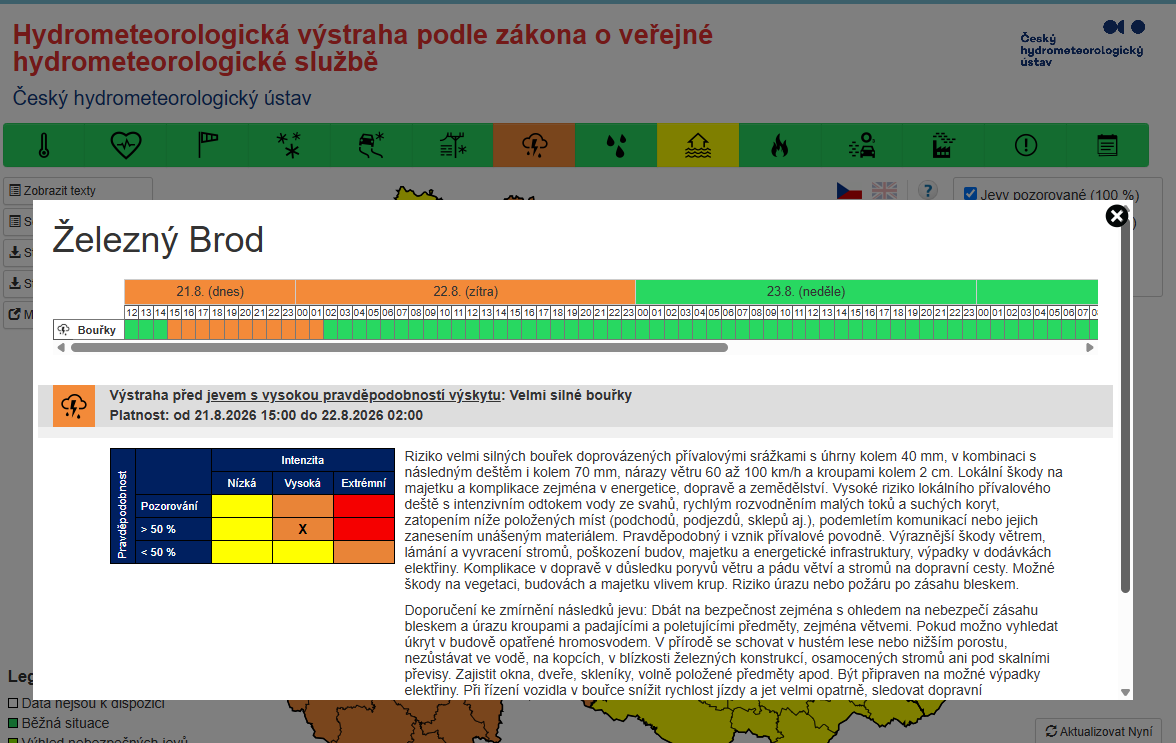Select the temperature thermometer warning icon
1176x743 pixels.
pyautogui.click(x=44, y=145)
